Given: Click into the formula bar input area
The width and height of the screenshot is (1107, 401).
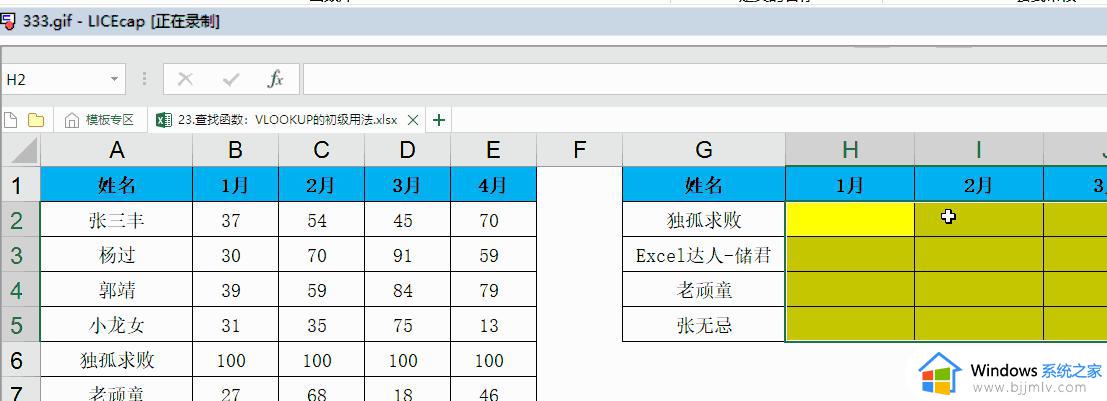Looking at the screenshot, I should point(705,79).
